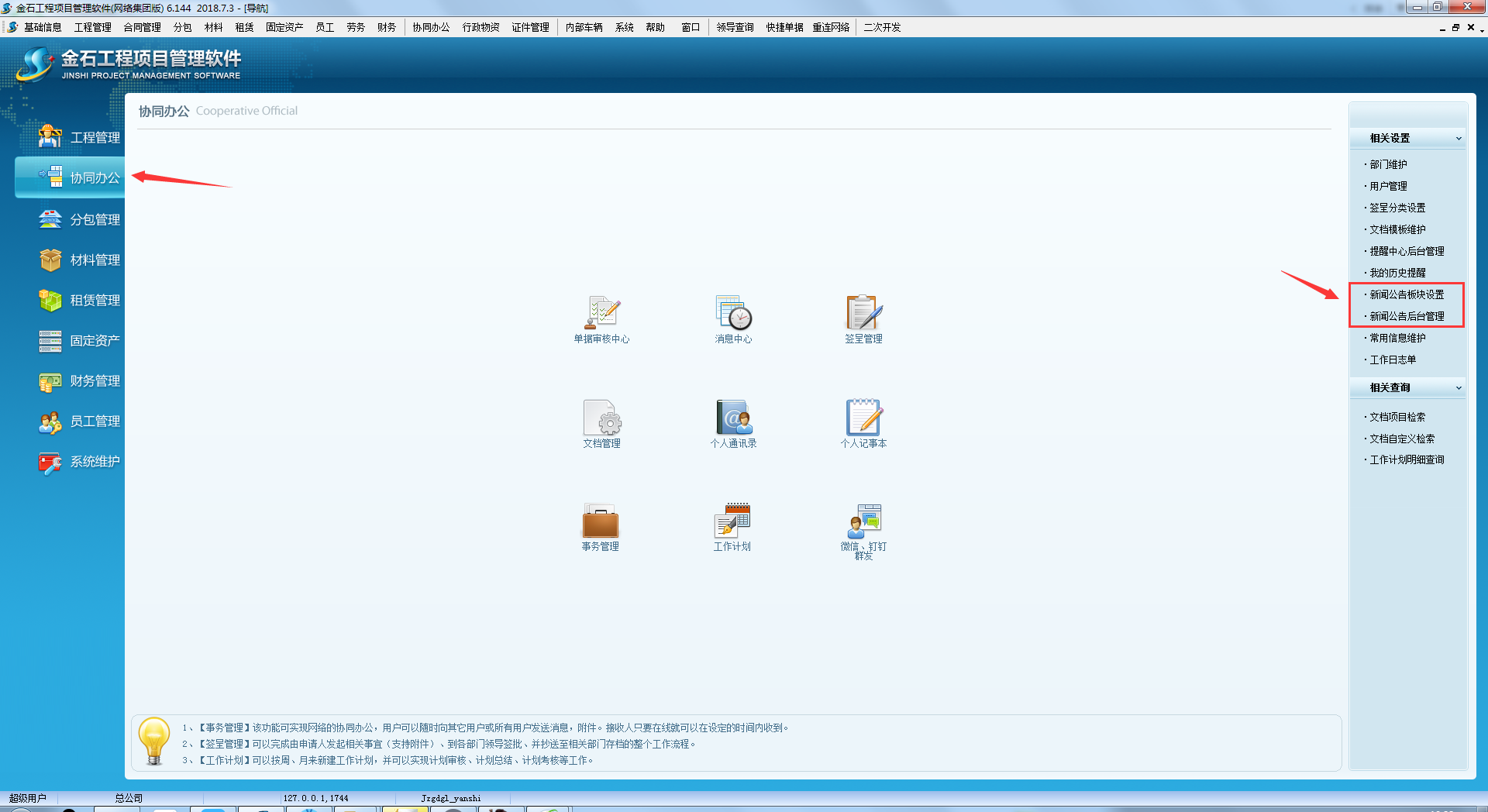Click the app logo in menu bar
Viewport: 1488px width, 812px height.
pos(12,27)
